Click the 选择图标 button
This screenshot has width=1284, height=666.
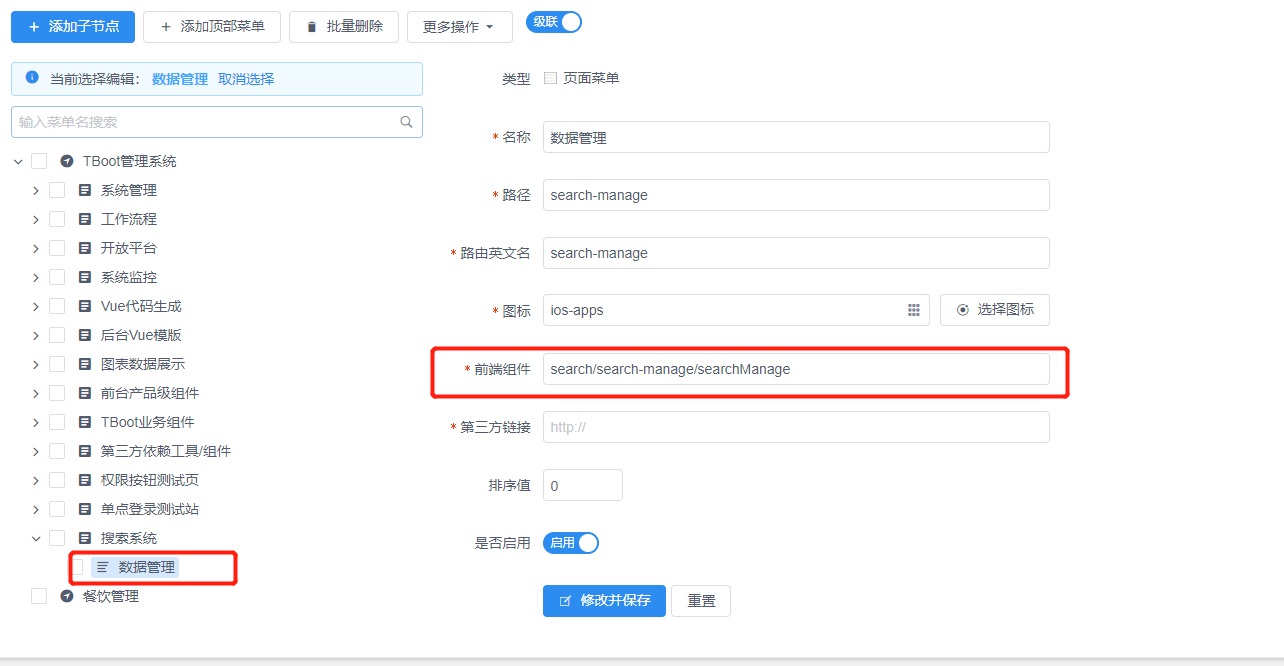click(x=995, y=310)
